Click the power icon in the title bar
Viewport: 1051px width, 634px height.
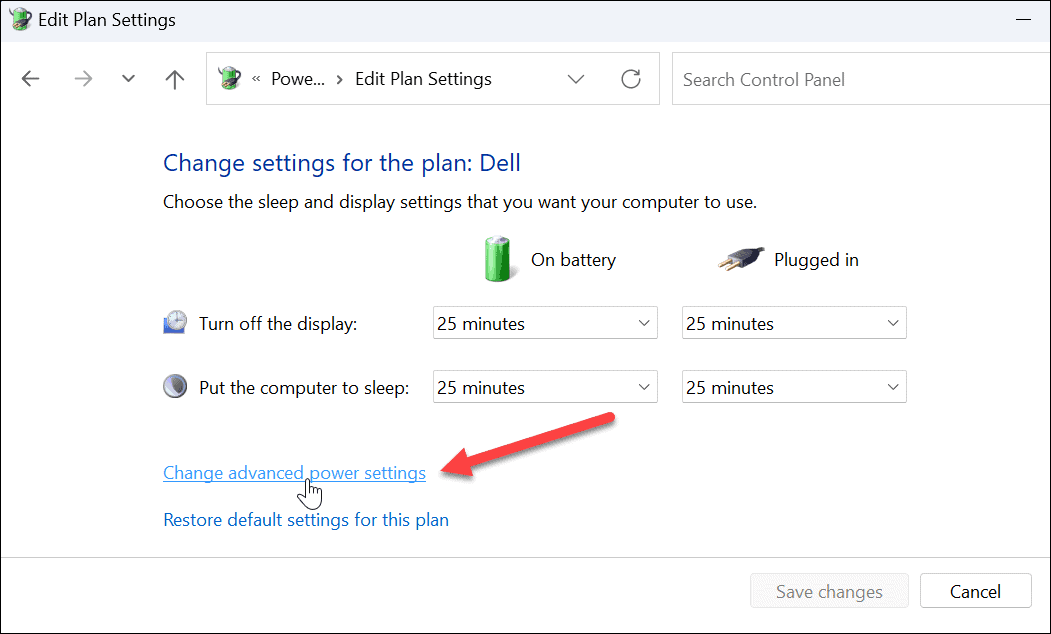tap(20, 18)
